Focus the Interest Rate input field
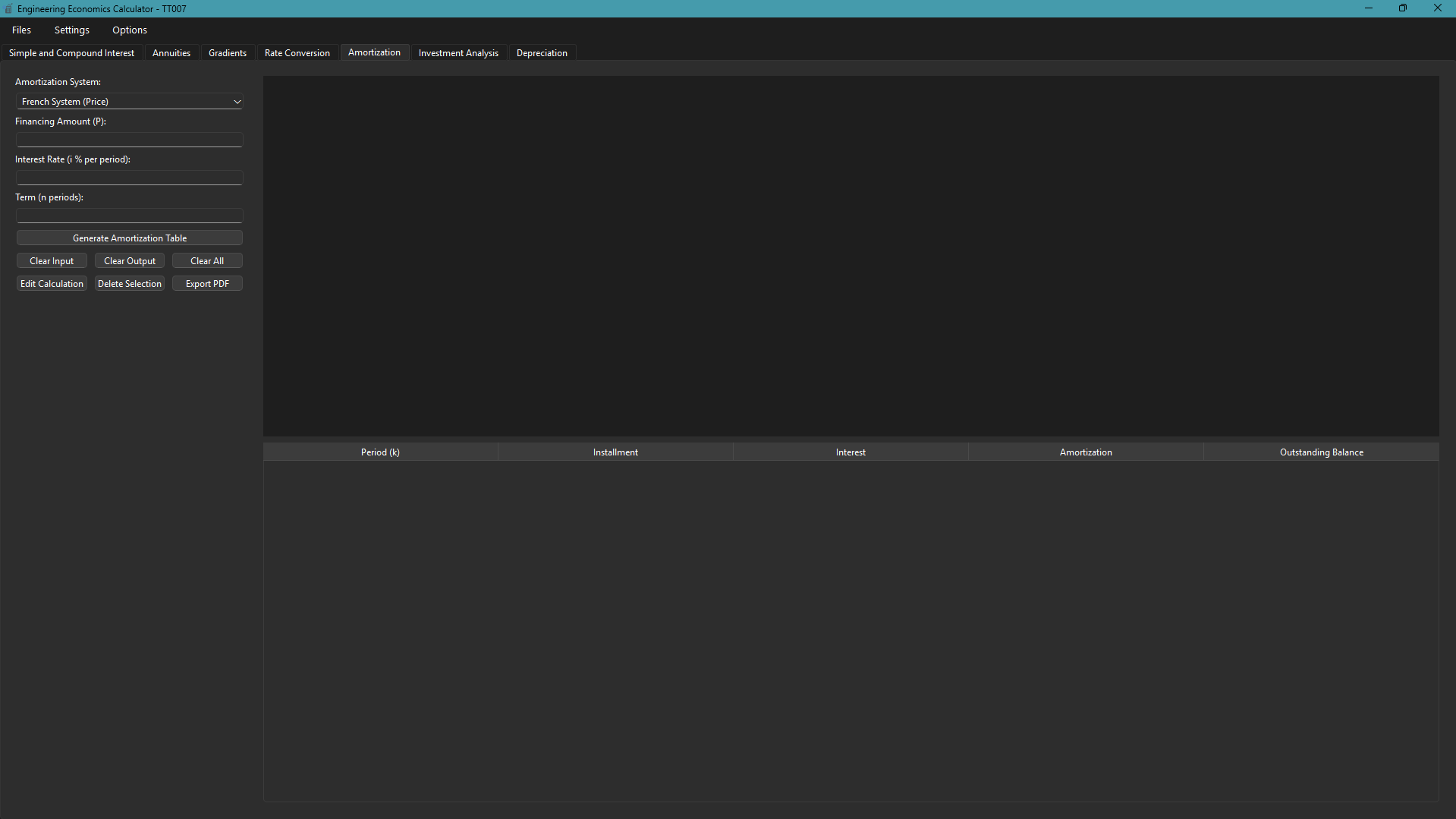Screen dimensions: 1456x819 (129, 178)
